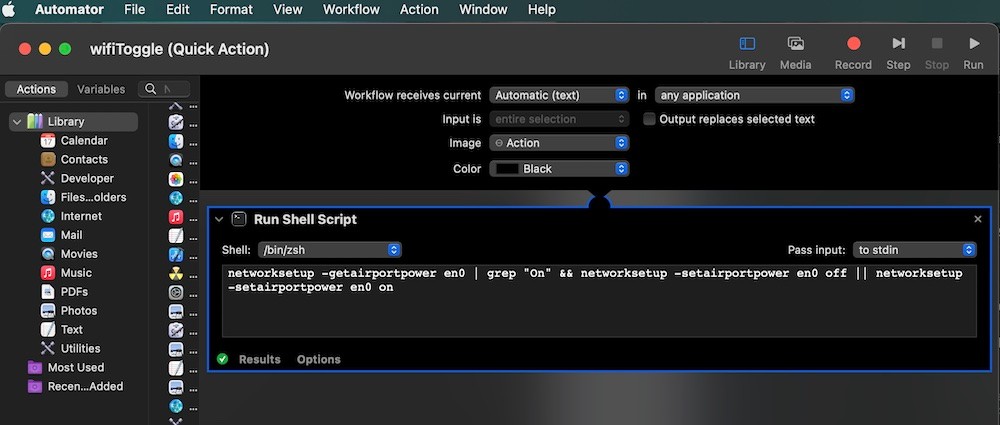Screen dimensions: 1000x425
Task: Show the Media browser
Action: pyautogui.click(x=795, y=52)
